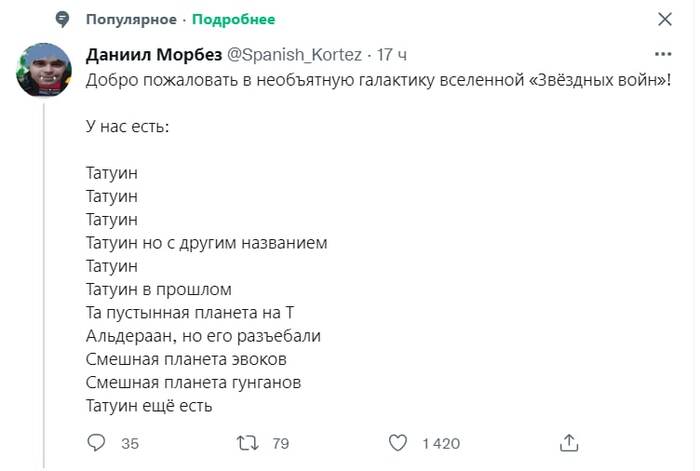The height and width of the screenshot is (471, 700).
Task: Click the tweet's opening line about «Звёздных войн»
Action: click(x=380, y=78)
